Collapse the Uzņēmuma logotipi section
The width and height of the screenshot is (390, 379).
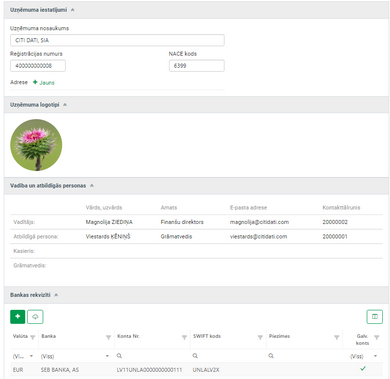pos(65,105)
